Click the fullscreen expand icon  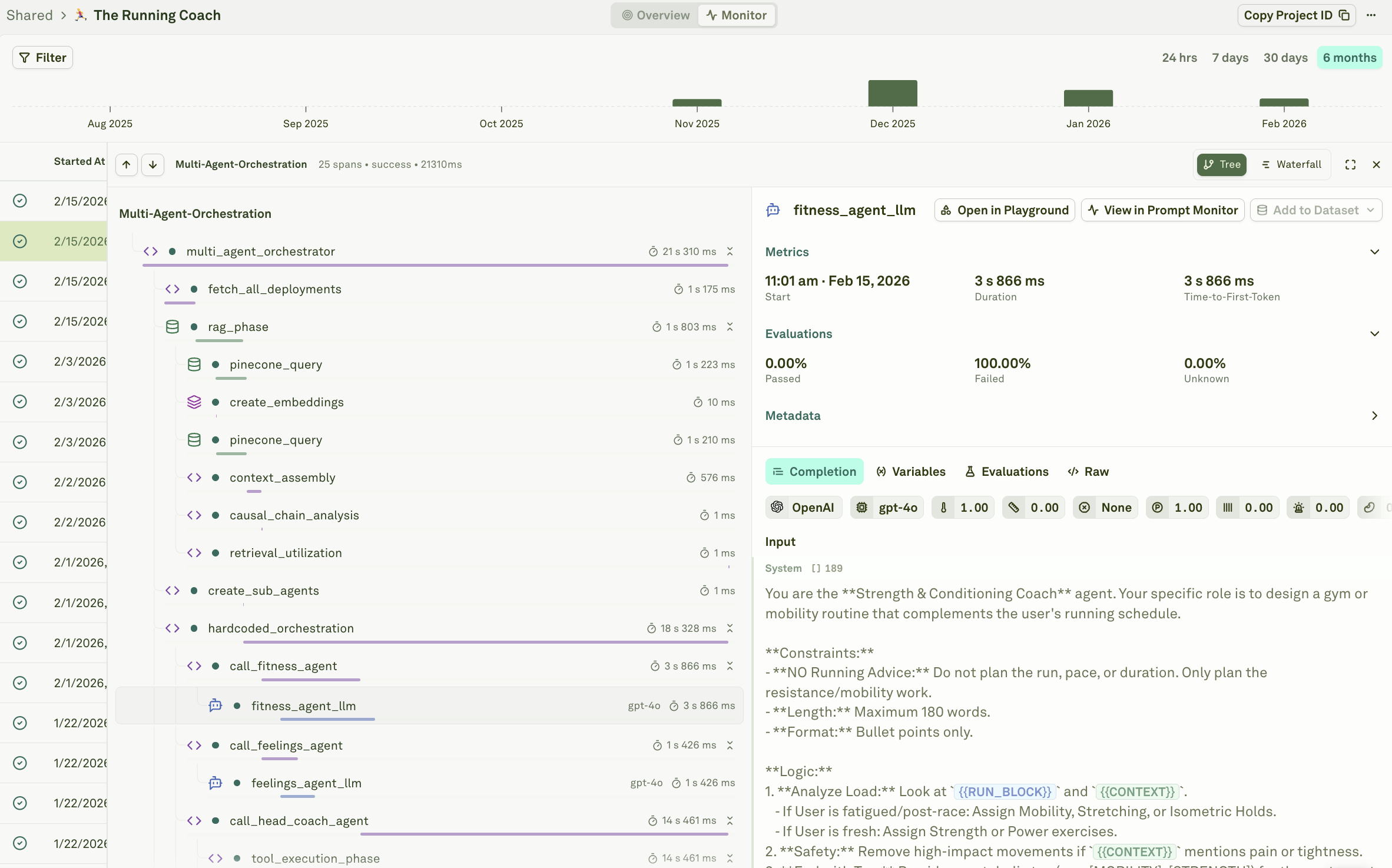pos(1350,164)
